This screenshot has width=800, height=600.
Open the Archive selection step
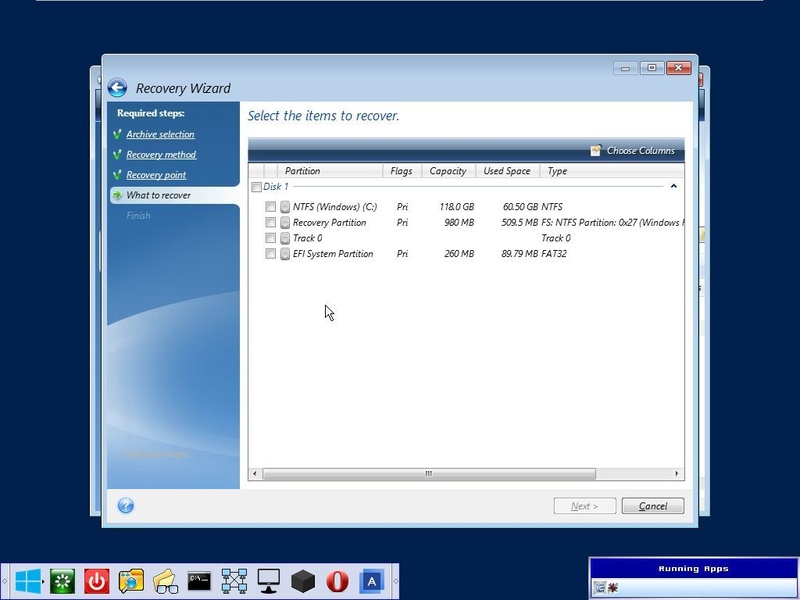pyautogui.click(x=160, y=134)
